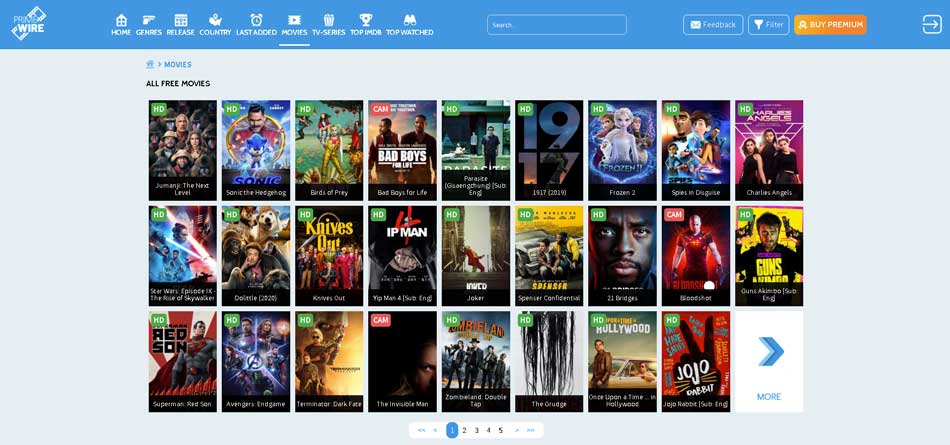This screenshot has height=445, width=950.
Task: Open the Spenser Confidential poster
Action: (x=549, y=256)
